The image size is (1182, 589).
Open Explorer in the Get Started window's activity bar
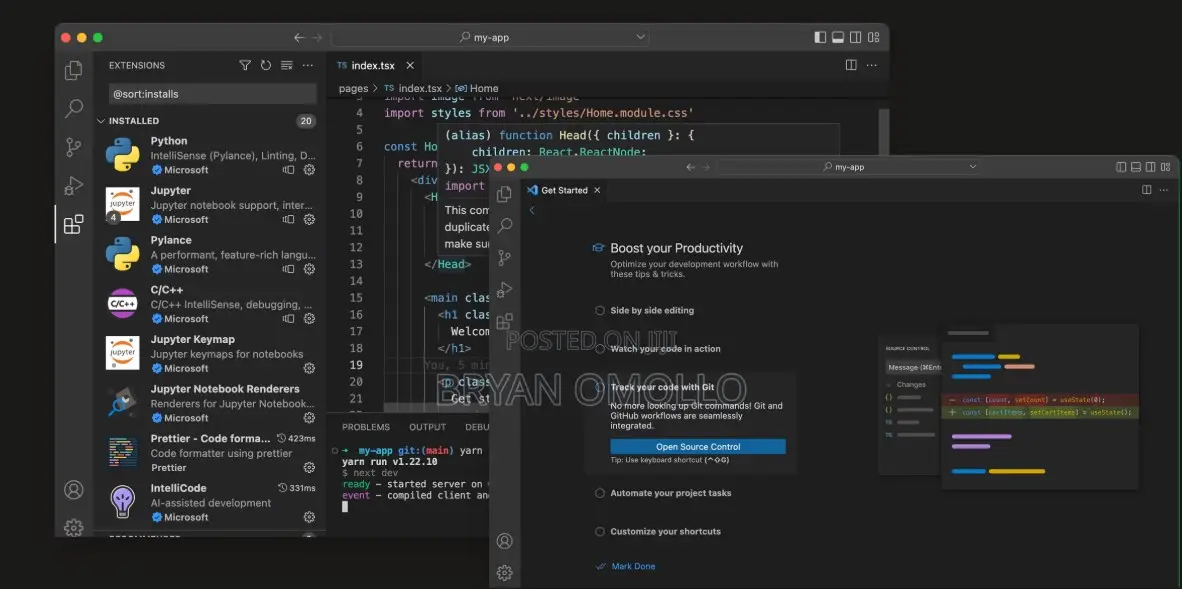tap(505, 194)
